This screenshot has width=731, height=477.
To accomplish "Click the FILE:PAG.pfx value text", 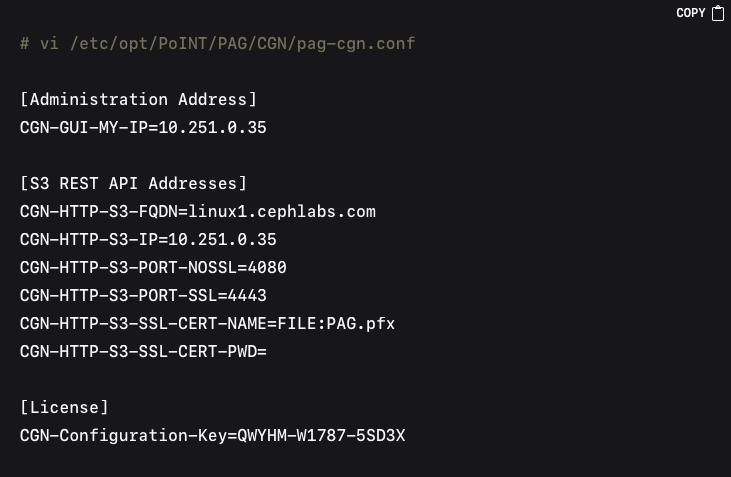I will click(337, 323).
